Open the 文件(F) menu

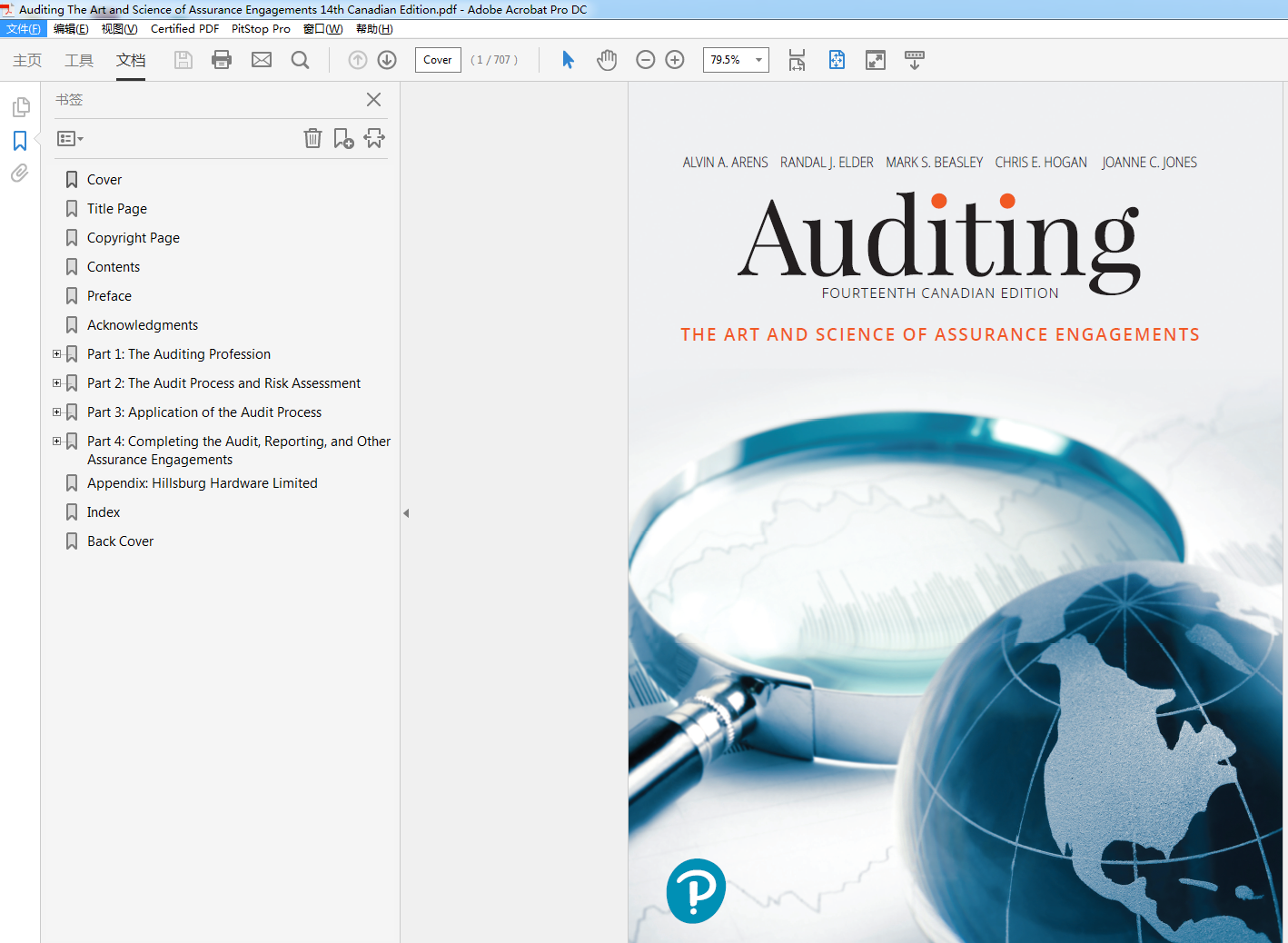[24, 29]
